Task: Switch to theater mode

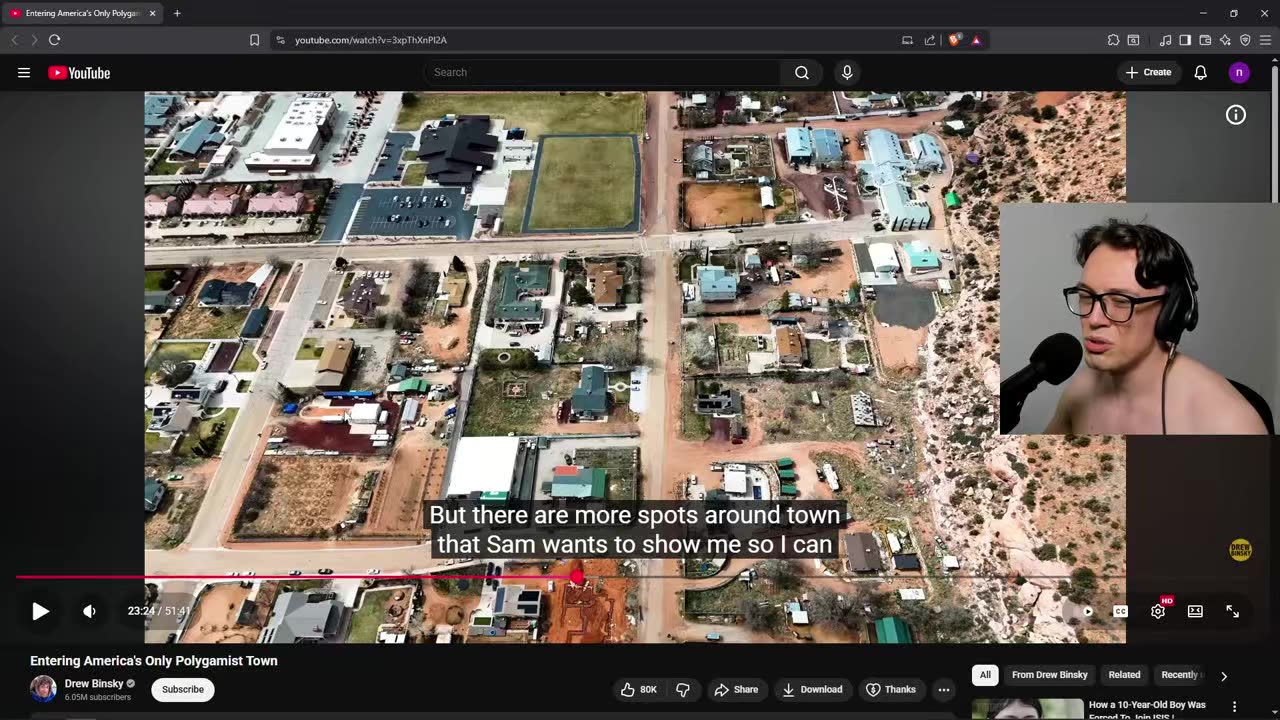Action: pyautogui.click(x=1195, y=611)
